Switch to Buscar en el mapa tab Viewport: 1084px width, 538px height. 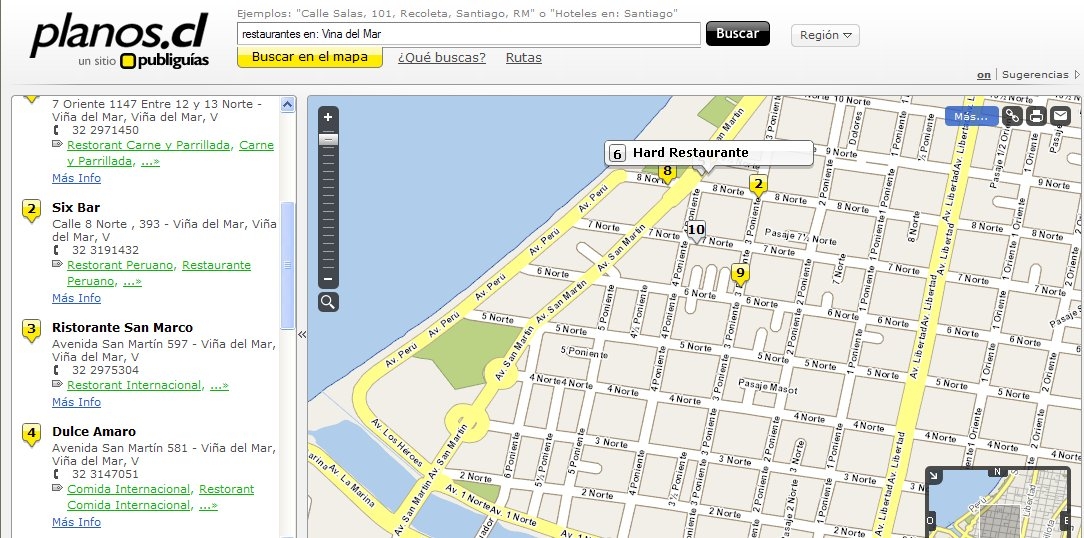(309, 57)
